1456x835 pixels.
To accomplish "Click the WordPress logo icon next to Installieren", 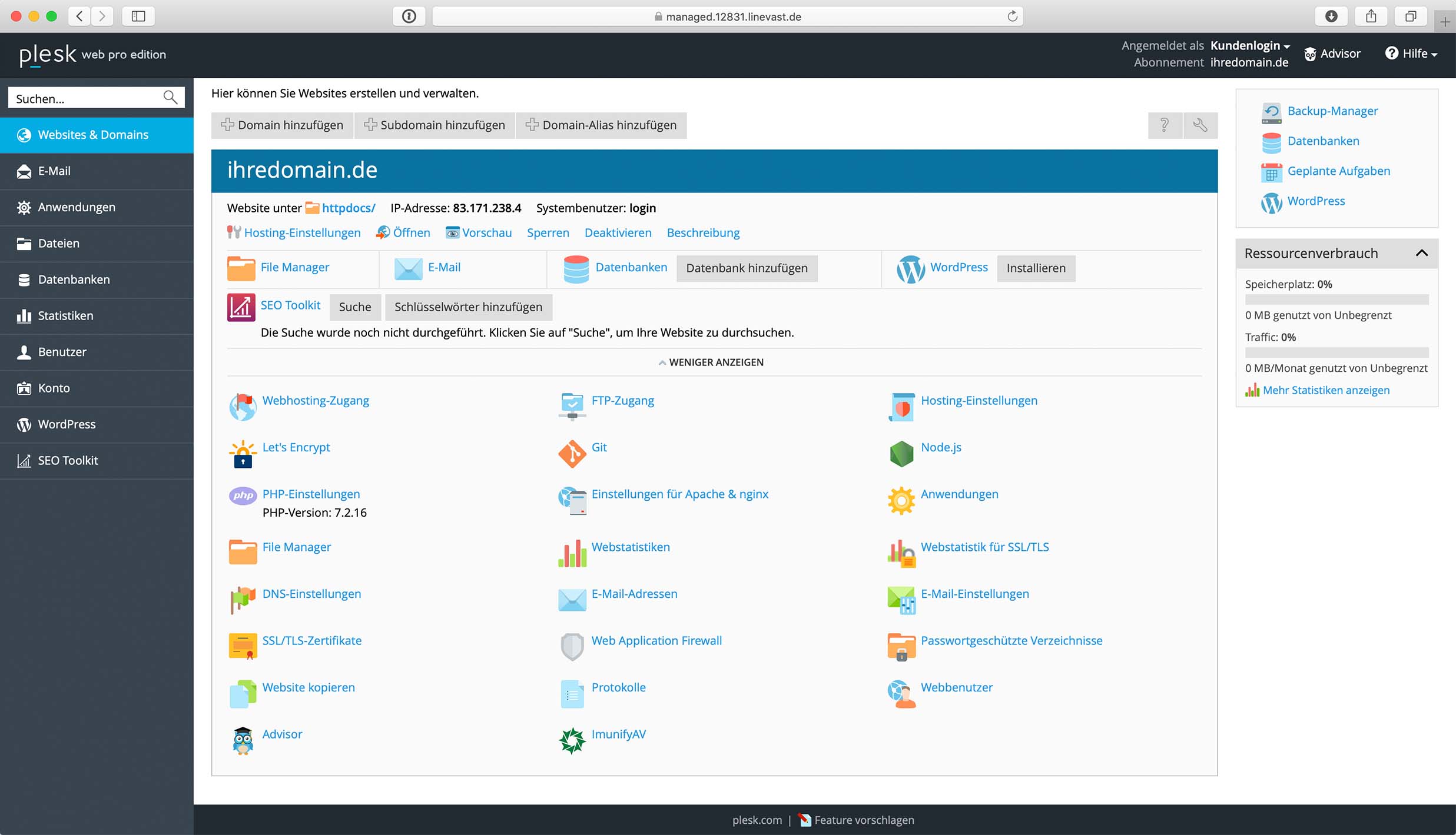I will [x=911, y=269].
